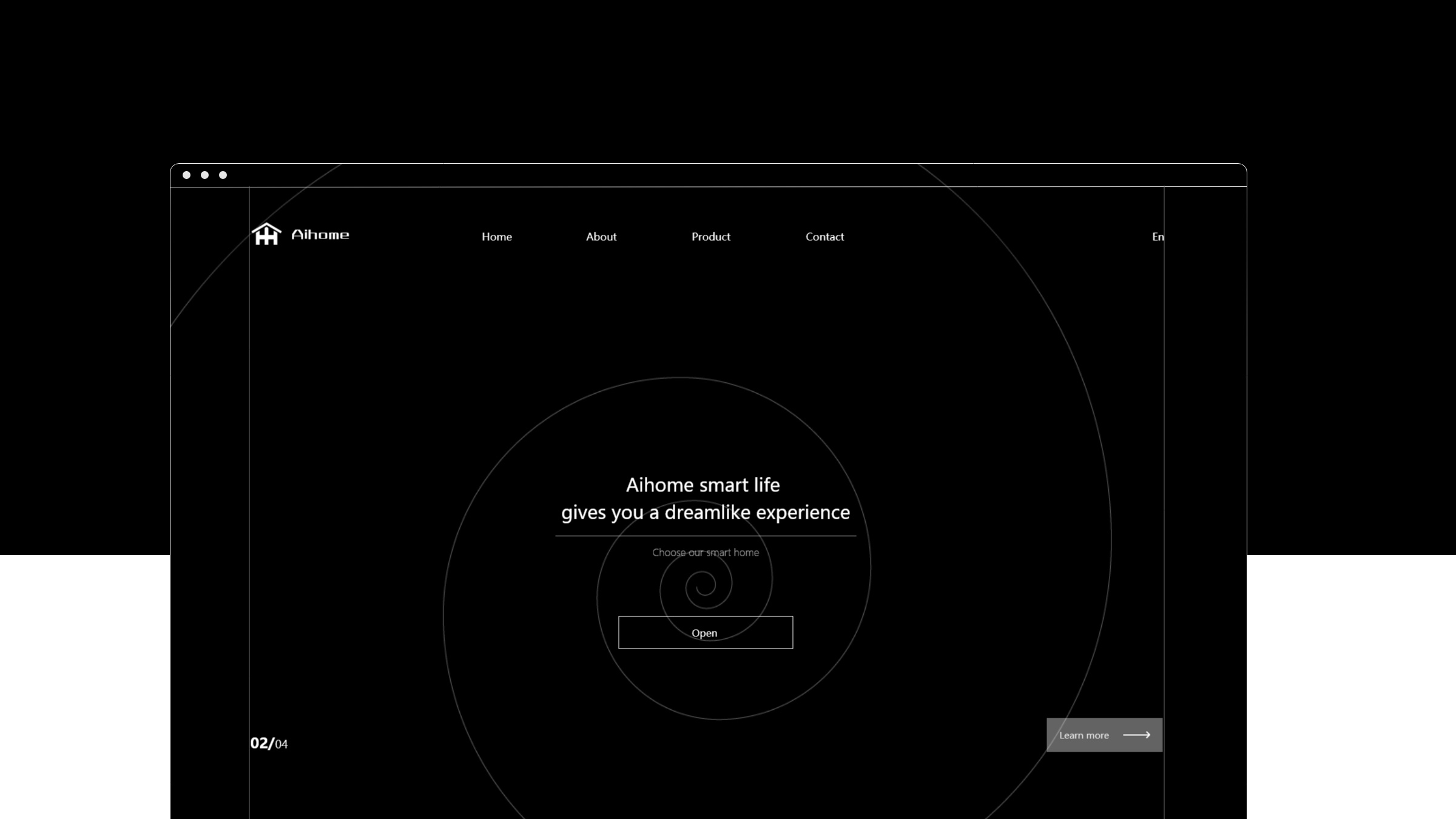Click the divider line under the headline

pyautogui.click(x=705, y=536)
